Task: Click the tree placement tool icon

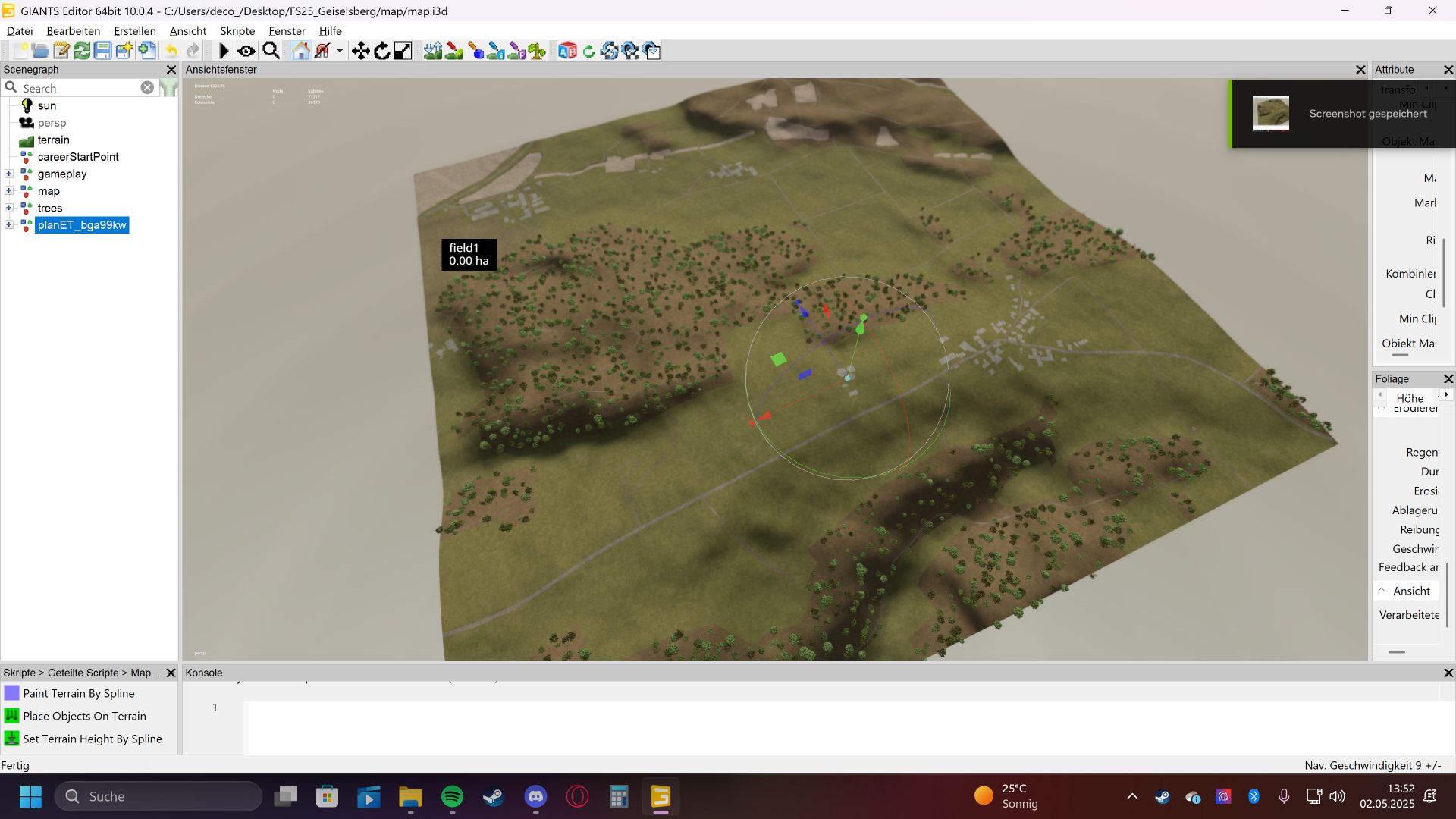Action: (x=538, y=51)
